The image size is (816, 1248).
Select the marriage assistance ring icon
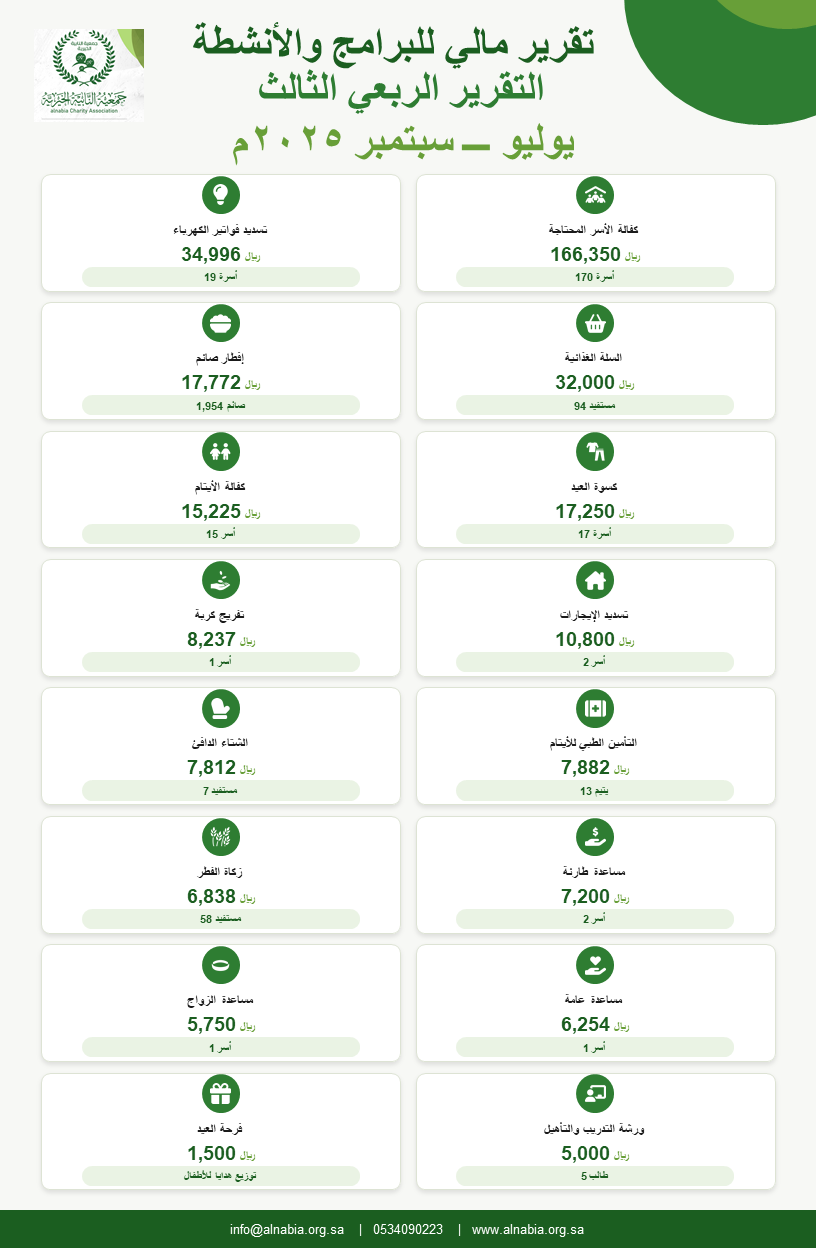point(221,965)
